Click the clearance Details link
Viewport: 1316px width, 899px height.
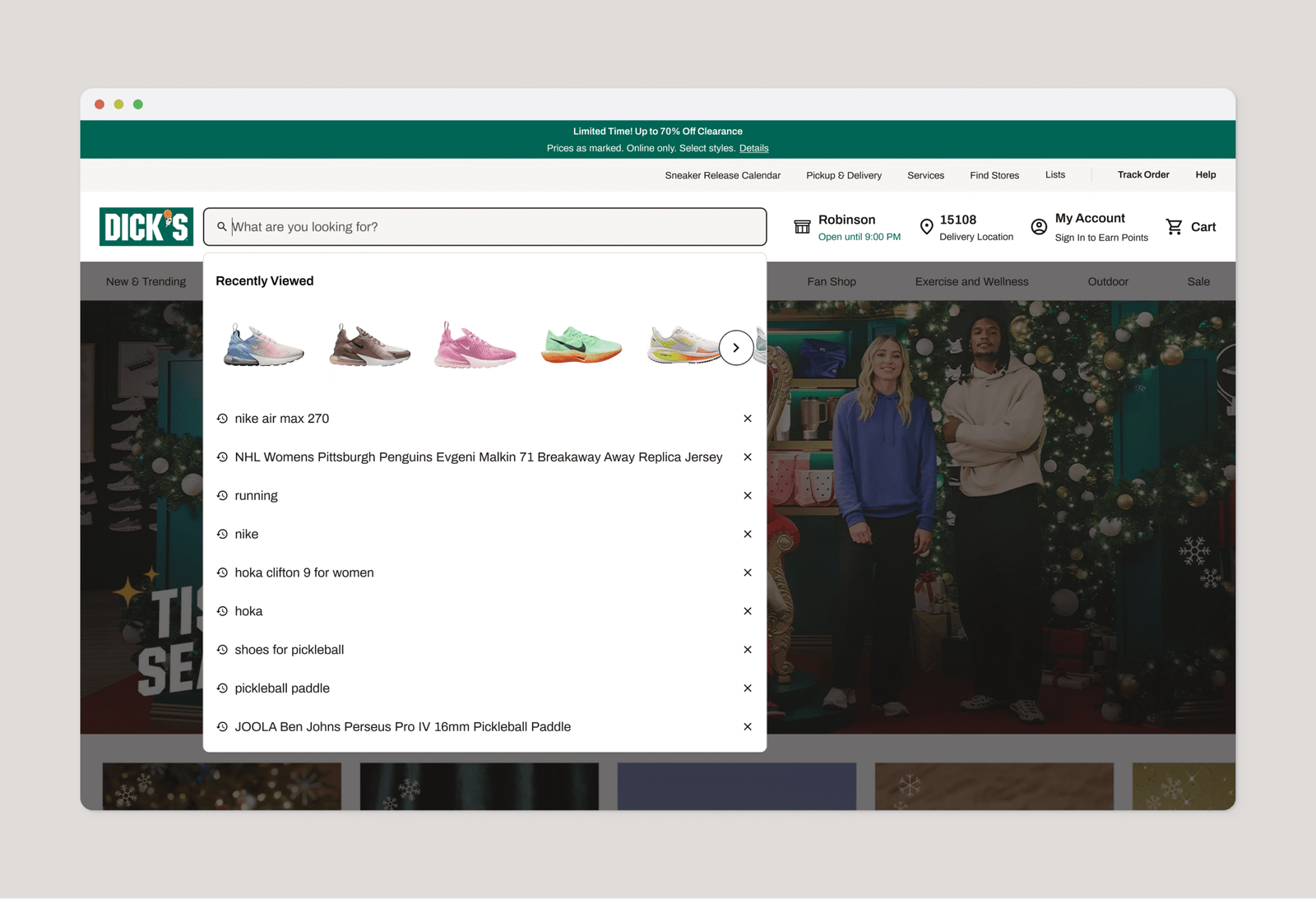[753, 149]
